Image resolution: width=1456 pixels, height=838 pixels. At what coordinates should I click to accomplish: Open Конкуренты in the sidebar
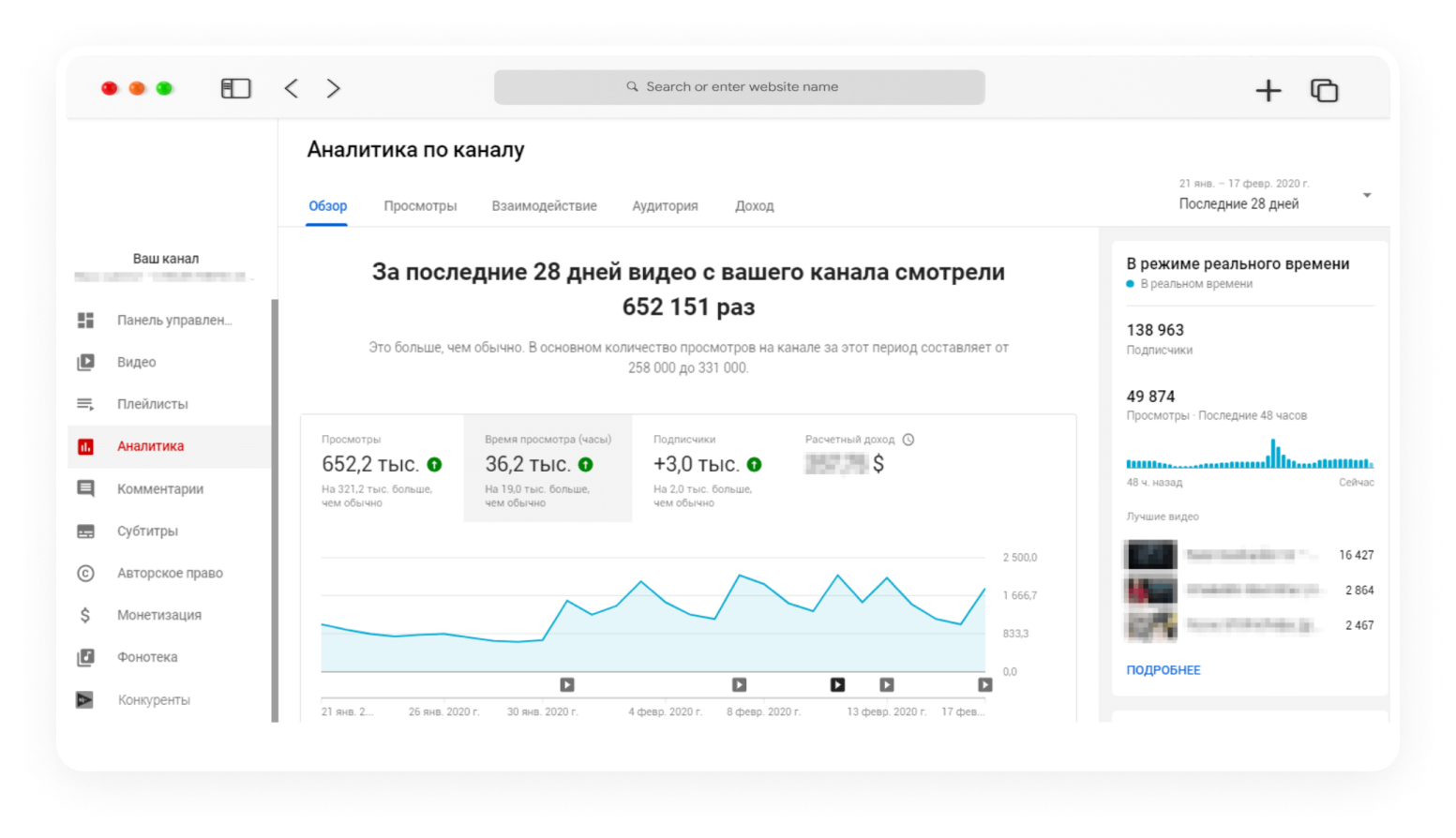169,699
